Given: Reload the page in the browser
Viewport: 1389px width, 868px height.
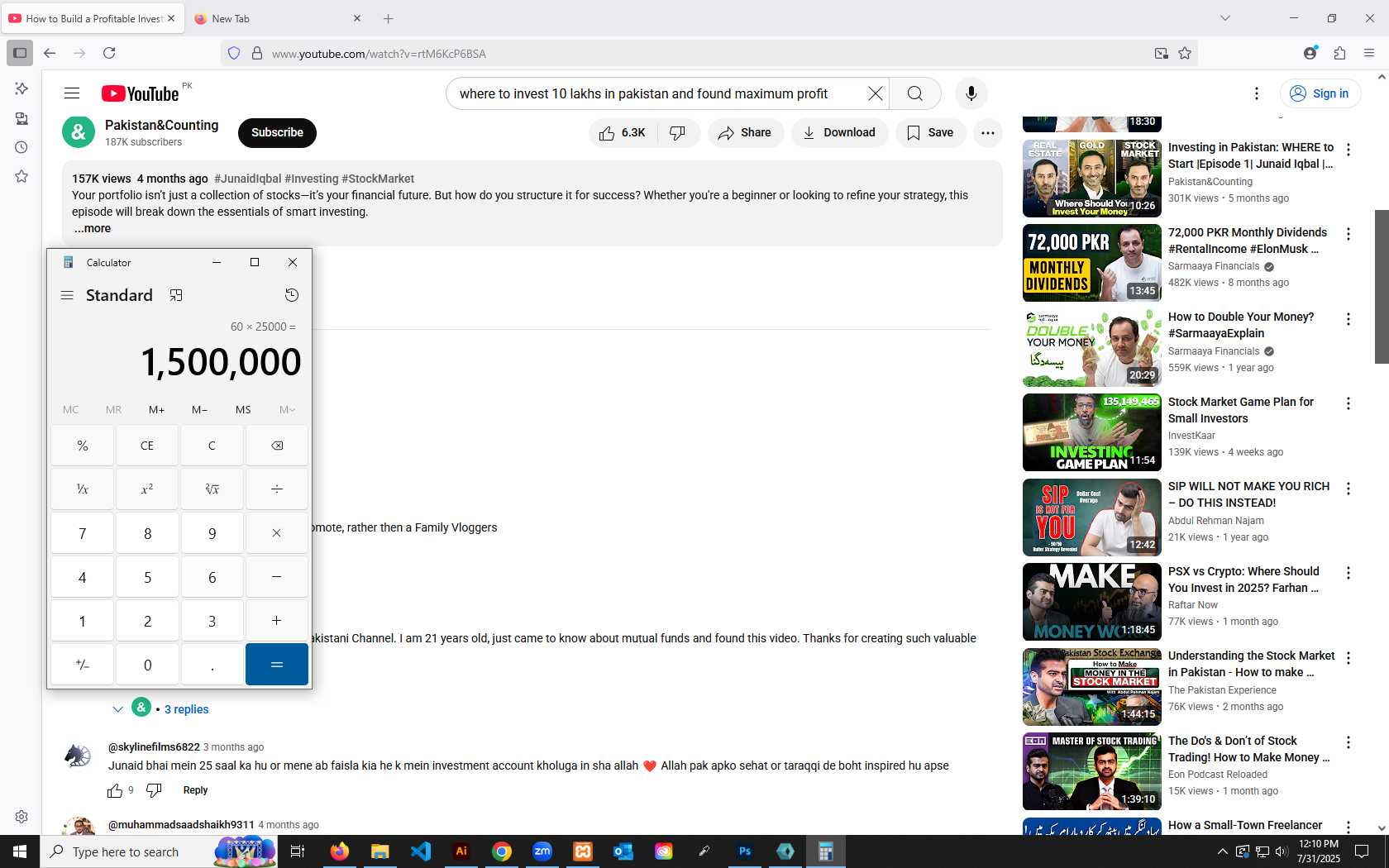Looking at the screenshot, I should click(x=109, y=53).
